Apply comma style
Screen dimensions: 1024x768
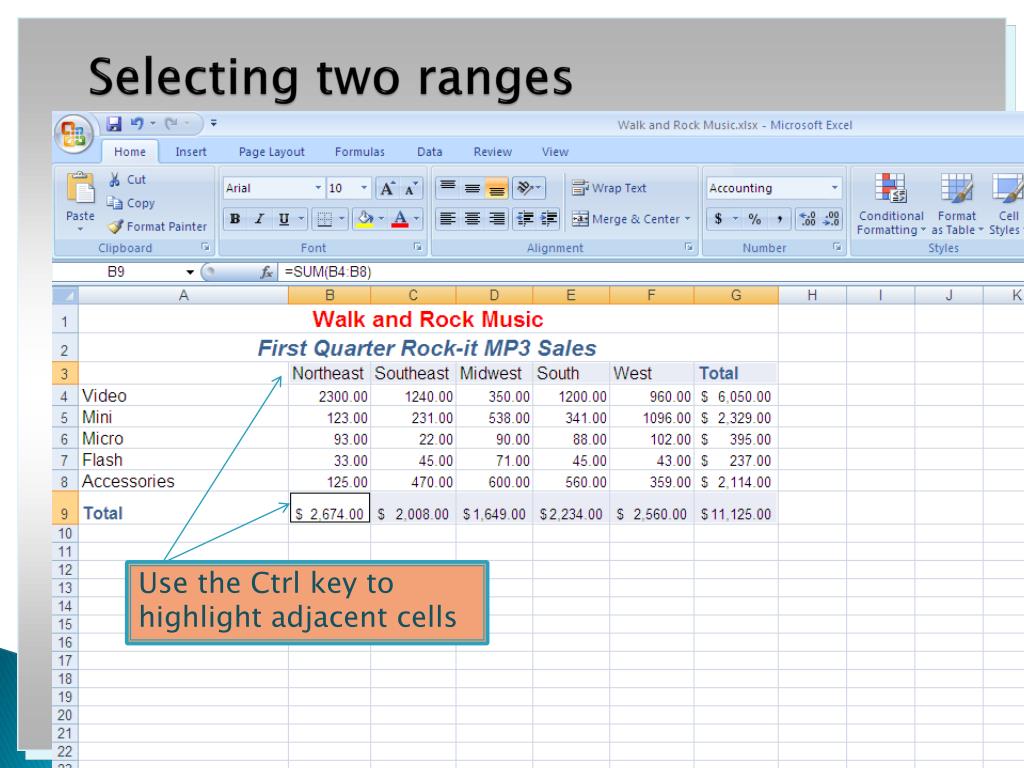[779, 219]
